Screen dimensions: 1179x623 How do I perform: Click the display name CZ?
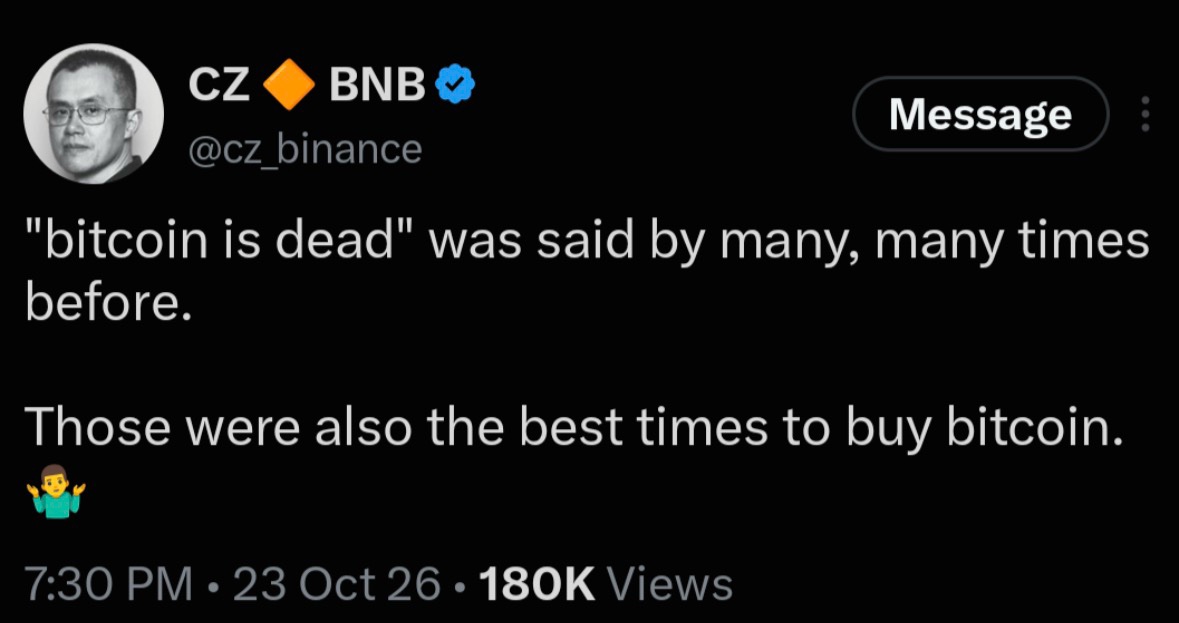(x=218, y=85)
